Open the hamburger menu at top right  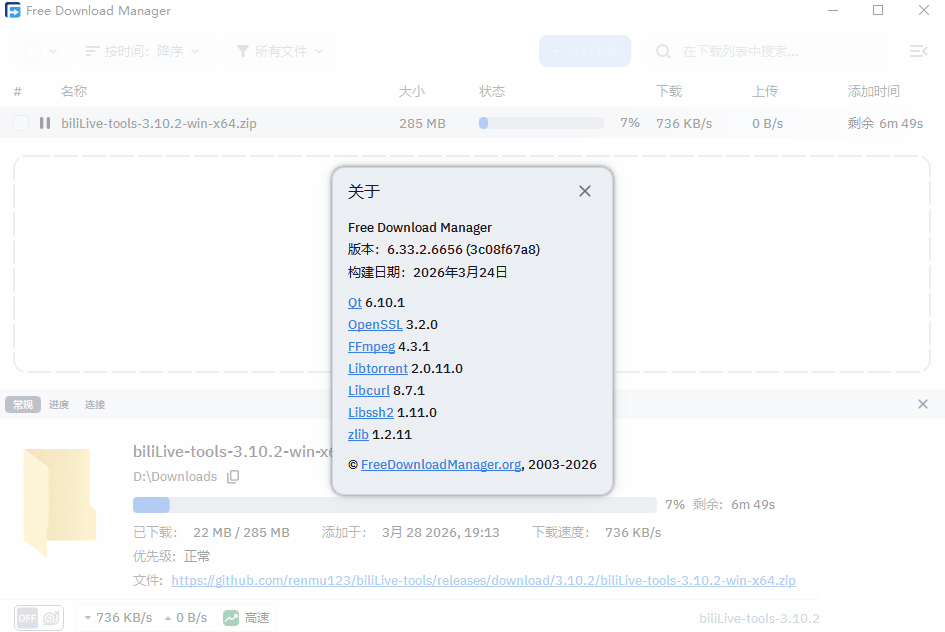917,51
